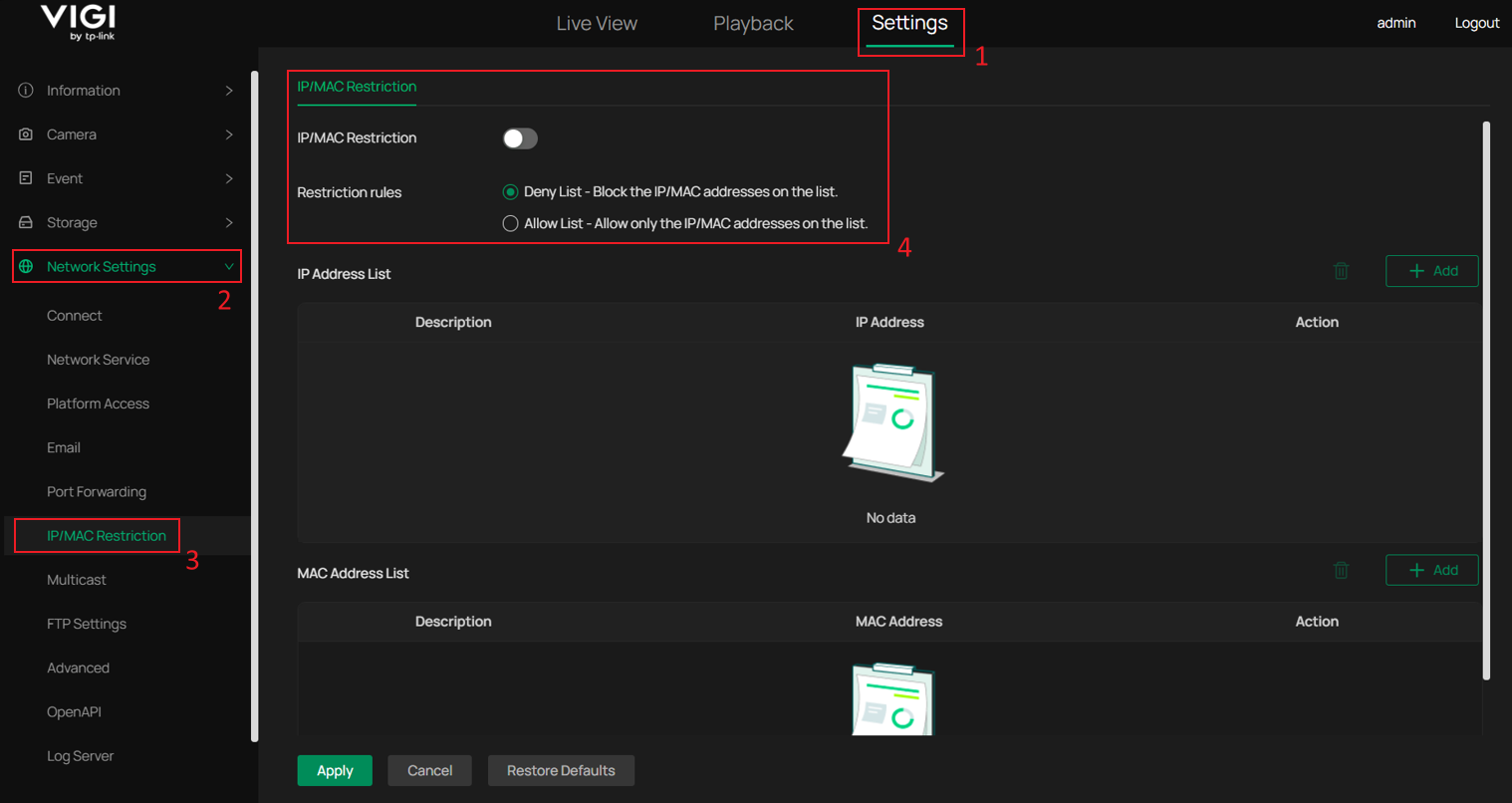Click Add button for IP Address List

[x=1432, y=271]
